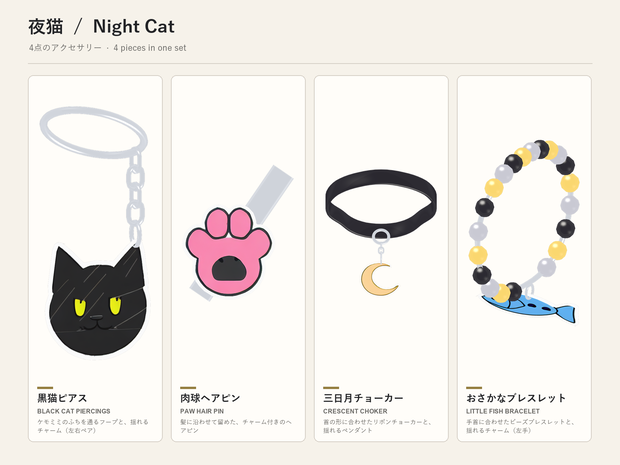Click the CRESCENT CHOKER subtitle
Image resolution: width=620 pixels, height=465 pixels.
click(355, 411)
